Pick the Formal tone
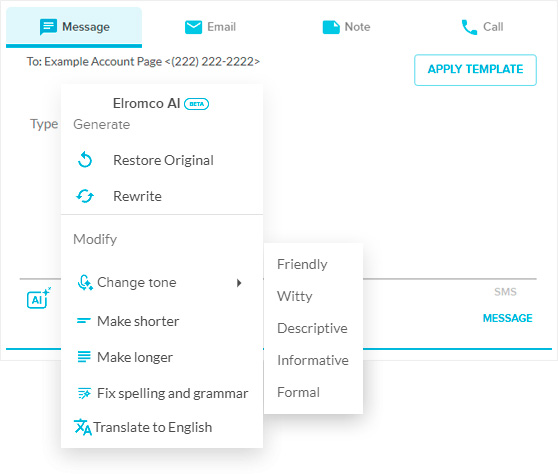Viewport: 558px width, 474px height. coord(313,392)
